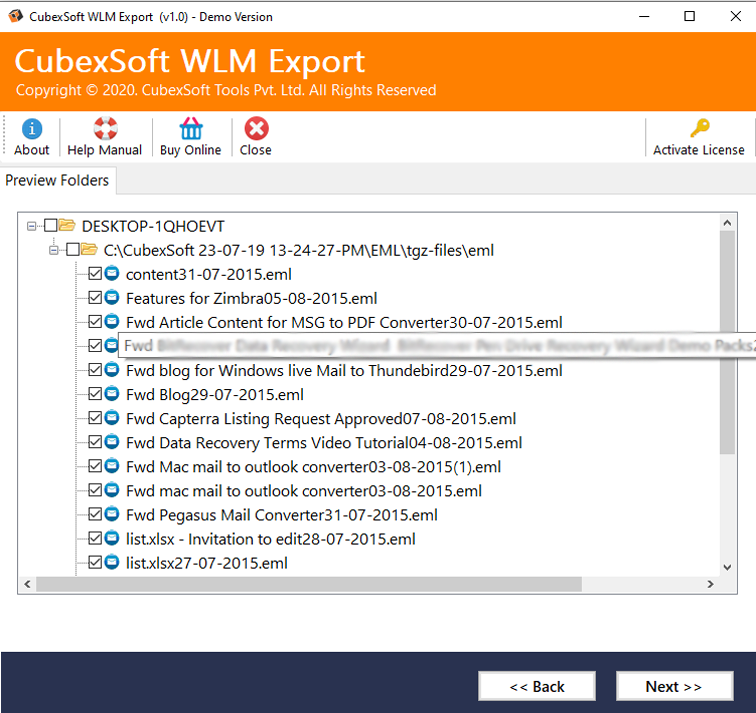
Task: Collapse the C:\CubexSoft eml folder node
Action: (x=55, y=250)
